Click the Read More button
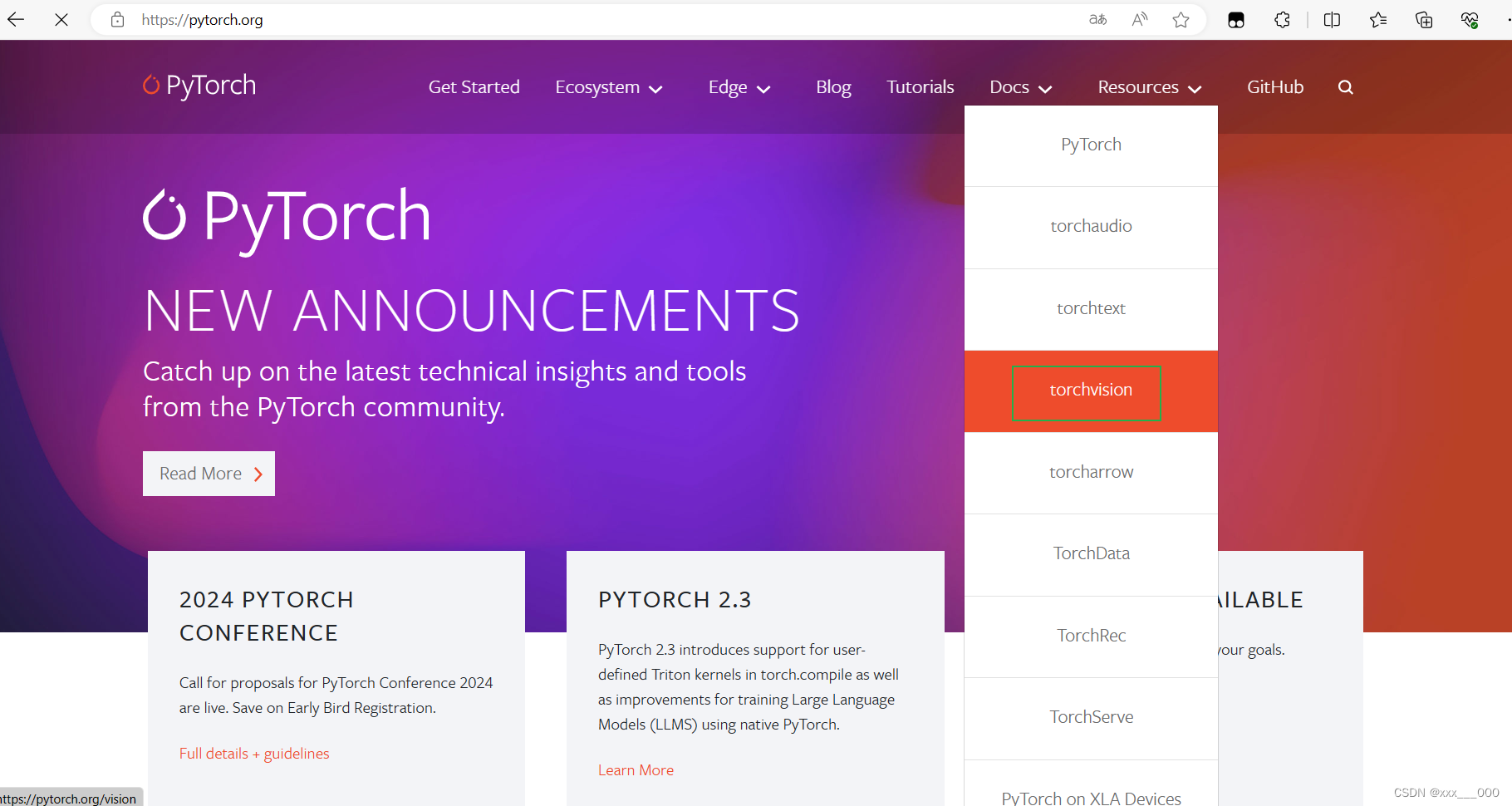The width and height of the screenshot is (1512, 806). [x=209, y=473]
